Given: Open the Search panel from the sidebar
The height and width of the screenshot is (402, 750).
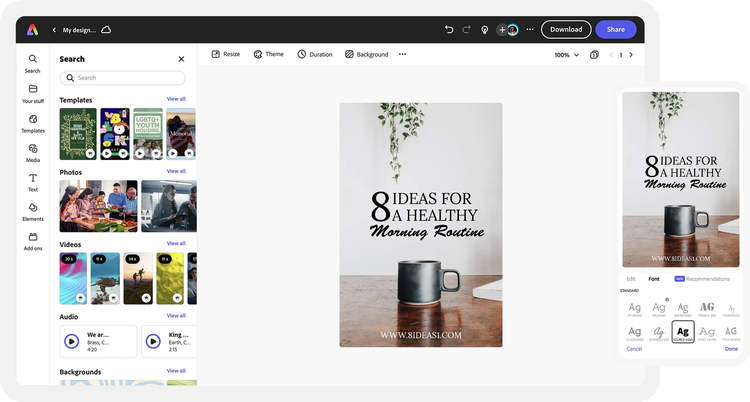Looking at the screenshot, I should click(33, 64).
